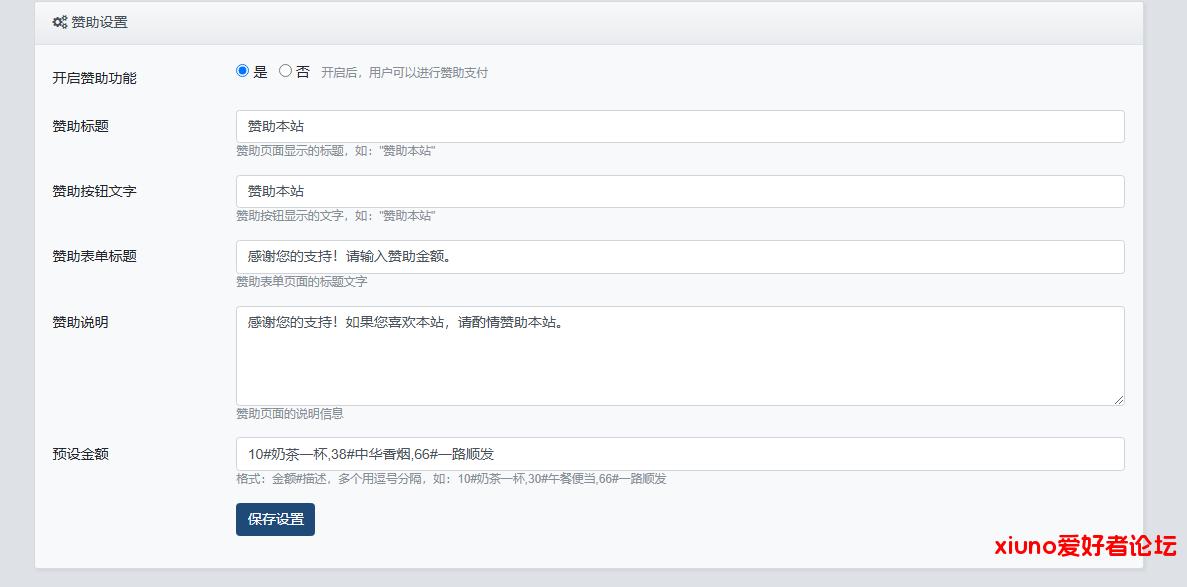The width and height of the screenshot is (1187, 587).
Task: Click the textarea resize handle corner
Action: tap(1118, 399)
